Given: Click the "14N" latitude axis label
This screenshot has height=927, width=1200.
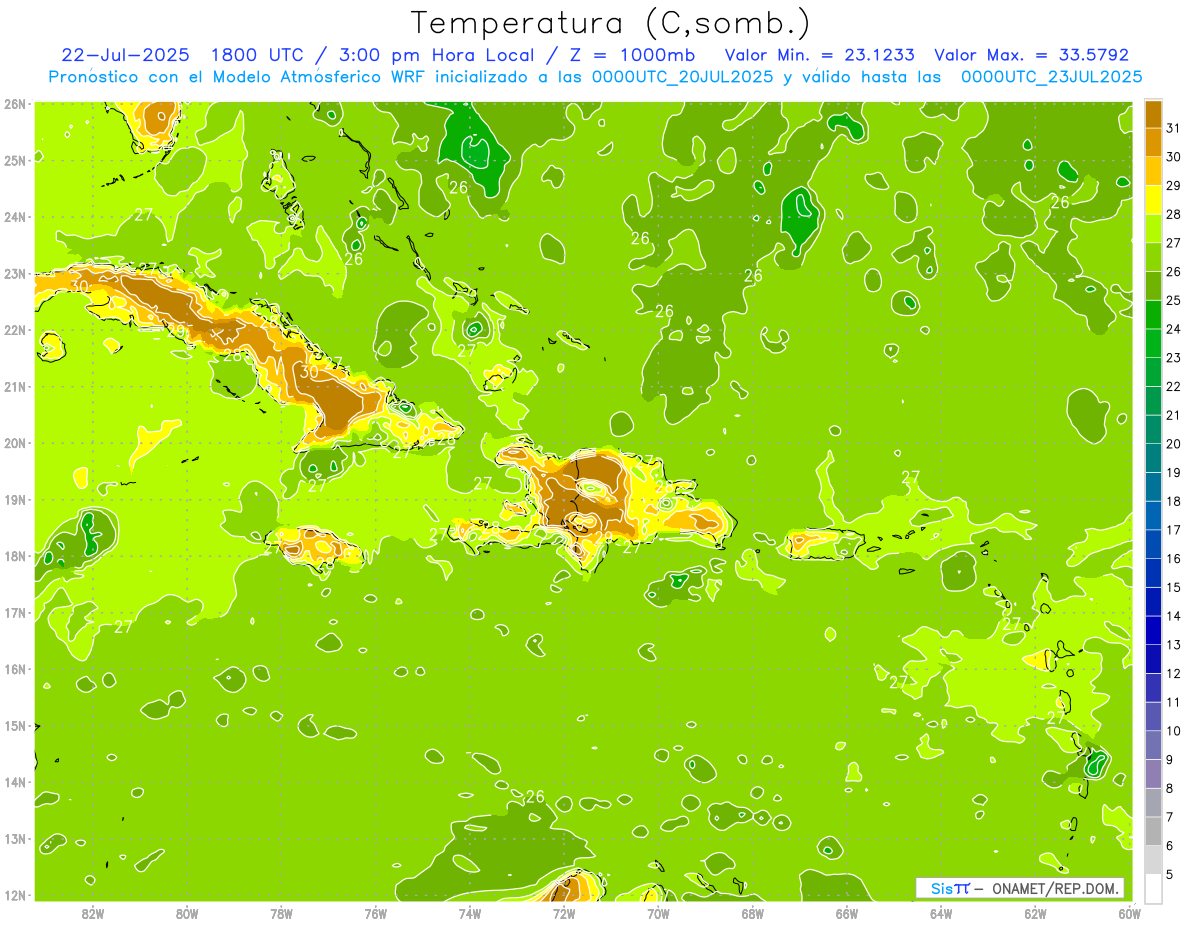Looking at the screenshot, I should point(14,782).
